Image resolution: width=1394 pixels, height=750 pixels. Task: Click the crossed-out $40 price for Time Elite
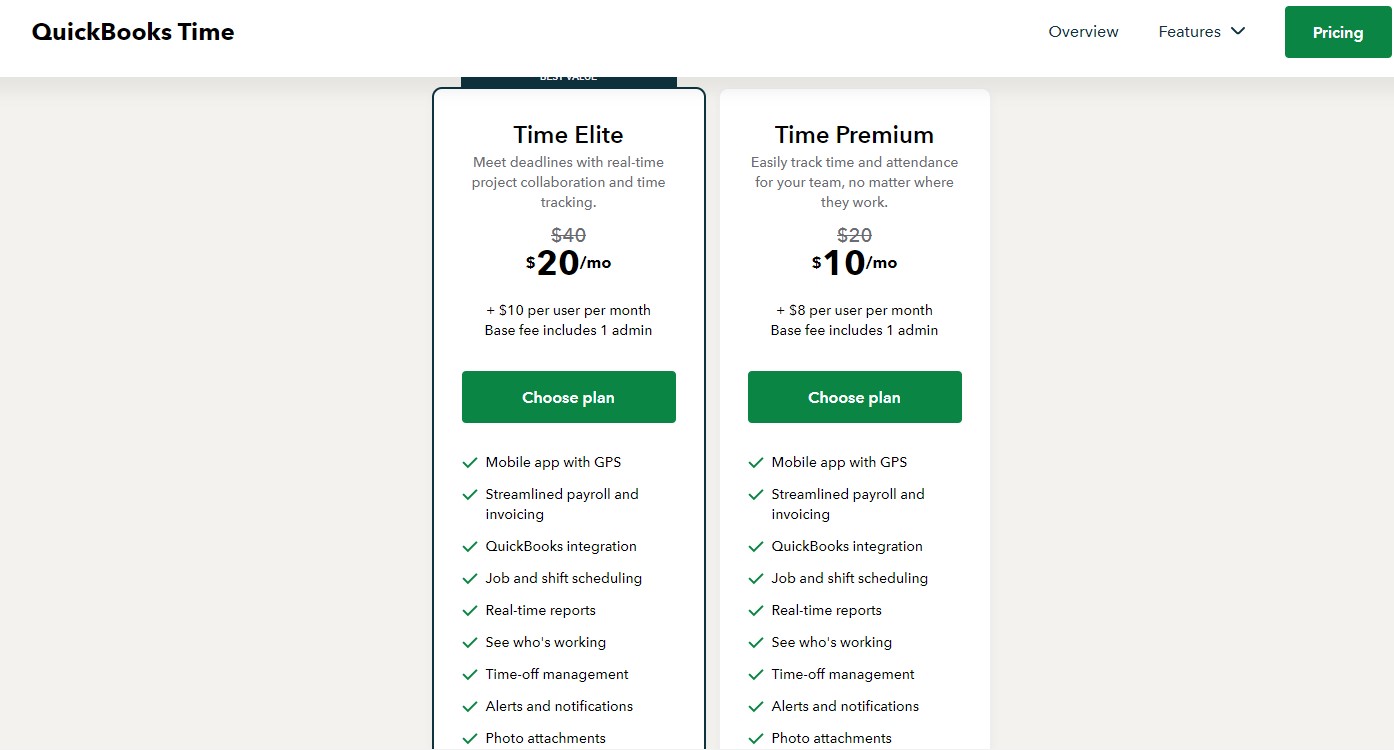pos(568,235)
